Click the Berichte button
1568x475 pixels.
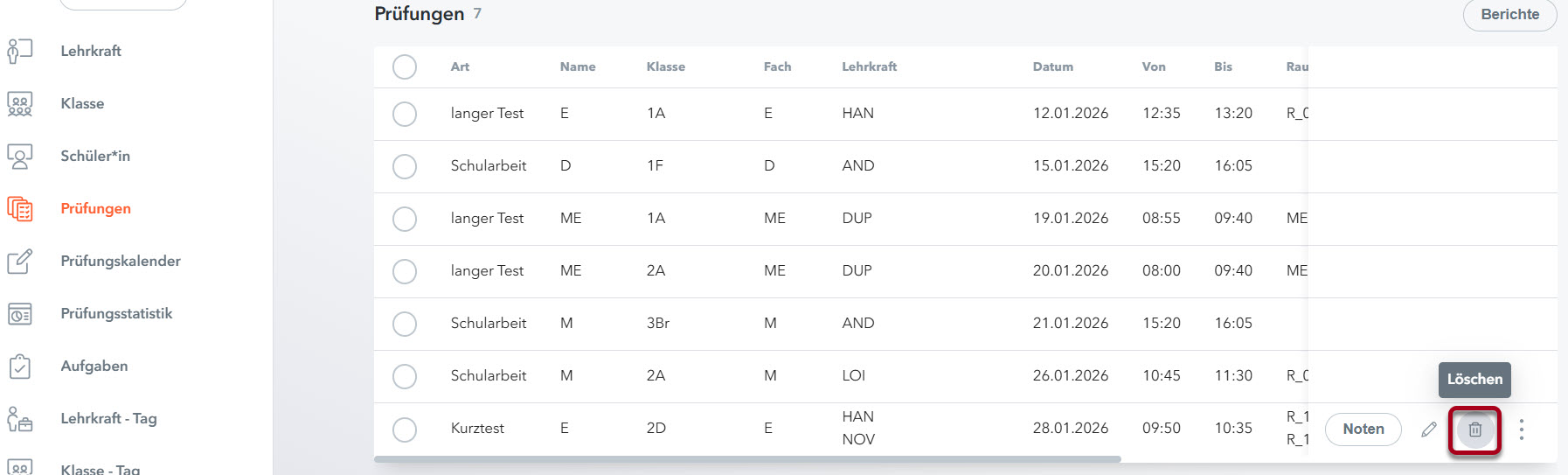coord(1509,14)
